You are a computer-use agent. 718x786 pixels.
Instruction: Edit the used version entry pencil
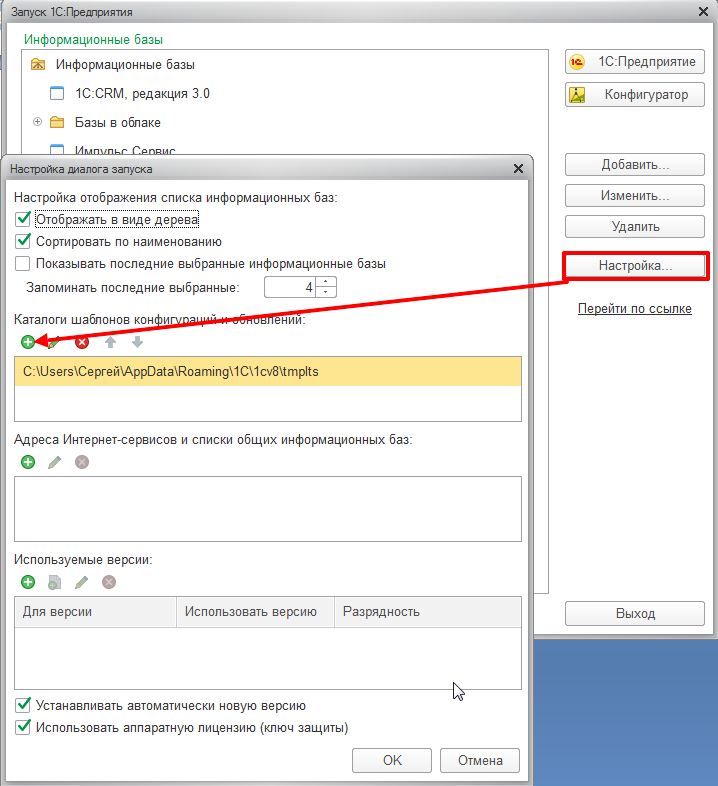click(x=82, y=582)
